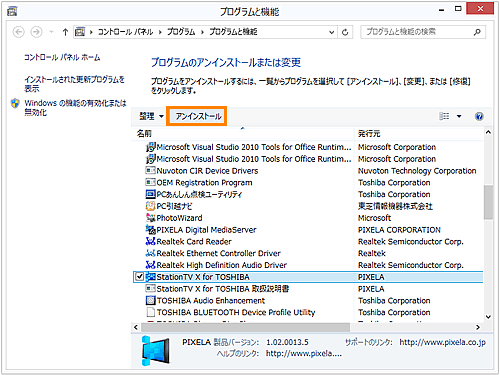This screenshot has width=500, height=375.
Task: Select TOSHIBA Audio Enhancement entry
Action: tap(211, 301)
